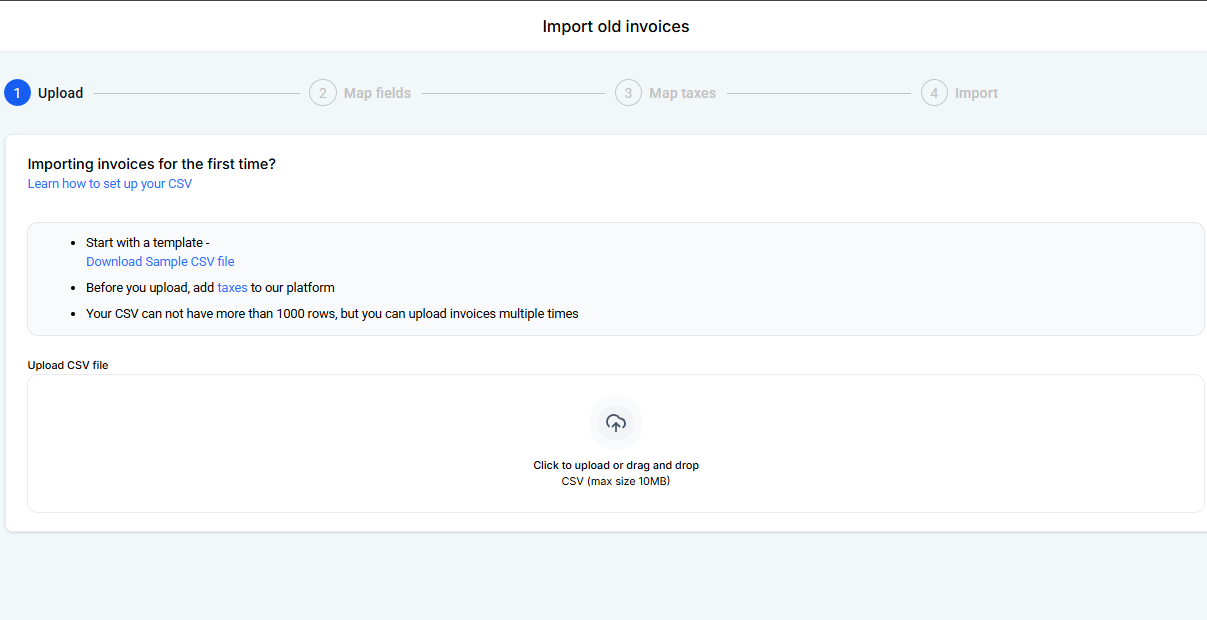
Task: Click the 'Click to upload or drag and drop' text
Action: [616, 465]
